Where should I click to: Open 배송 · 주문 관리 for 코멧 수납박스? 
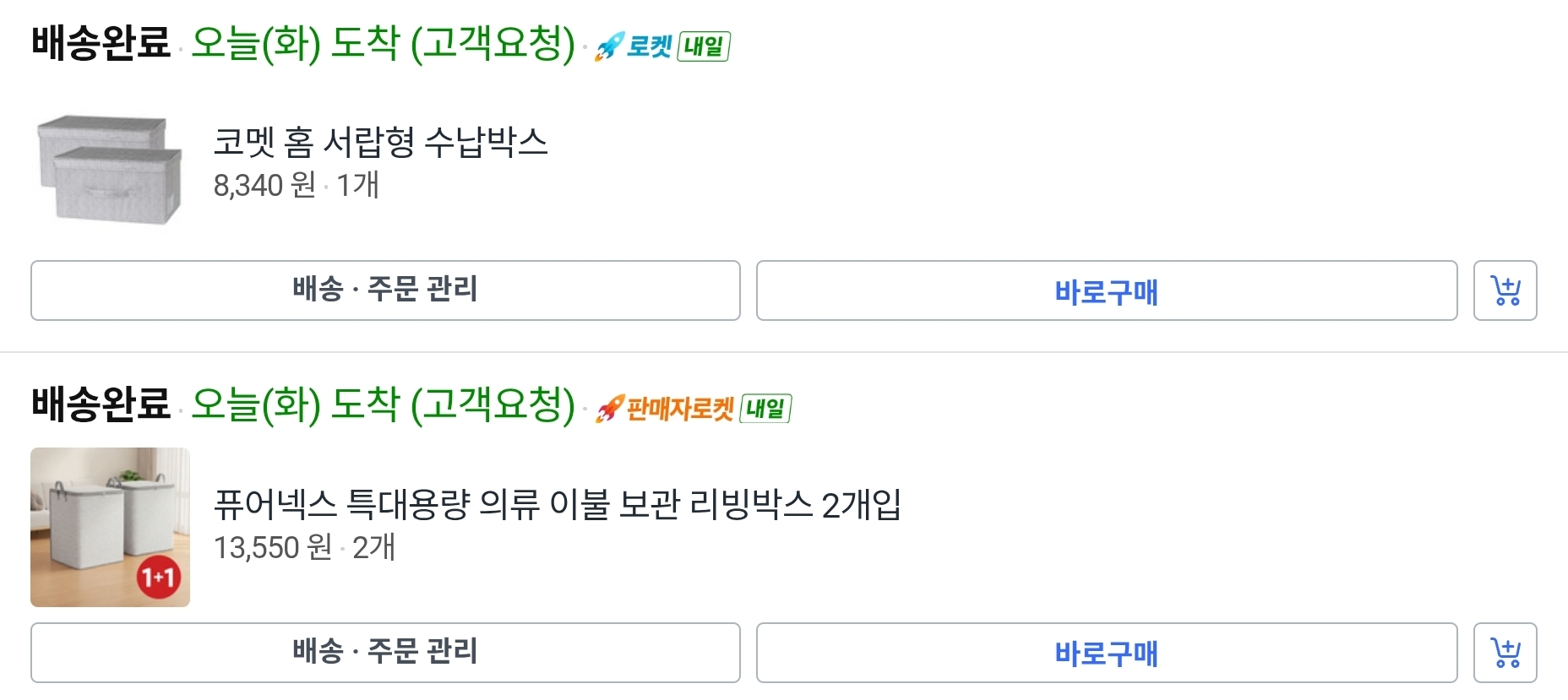385,290
